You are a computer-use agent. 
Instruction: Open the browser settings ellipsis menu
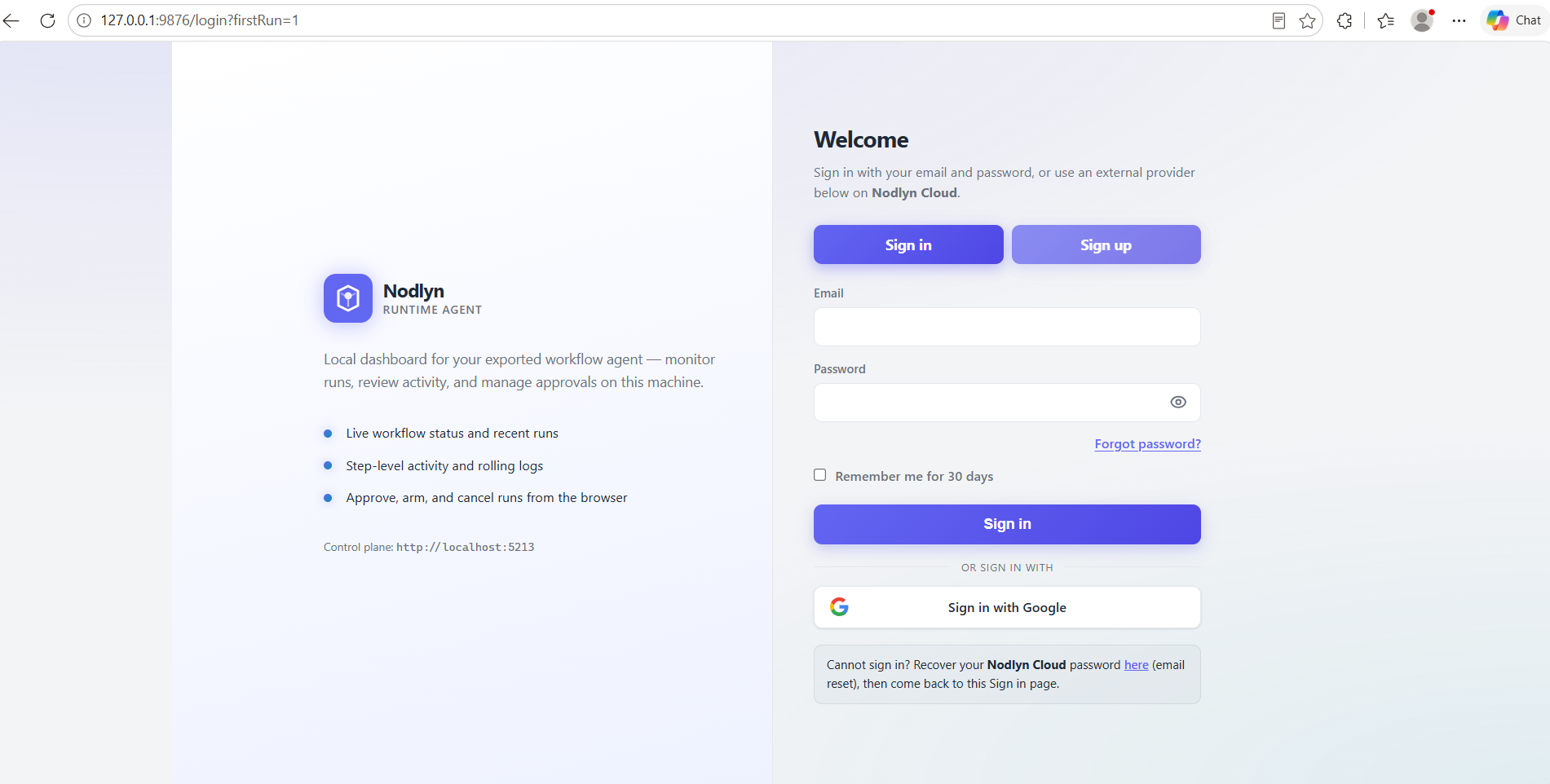[1459, 20]
